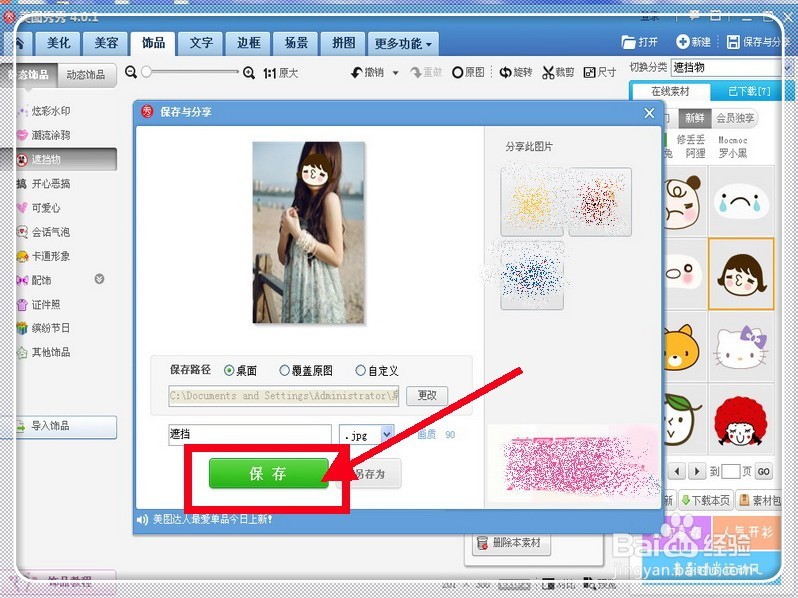The image size is (798, 598).
Task: Open 其他饰品 category in sidebar
Action: pos(51,352)
